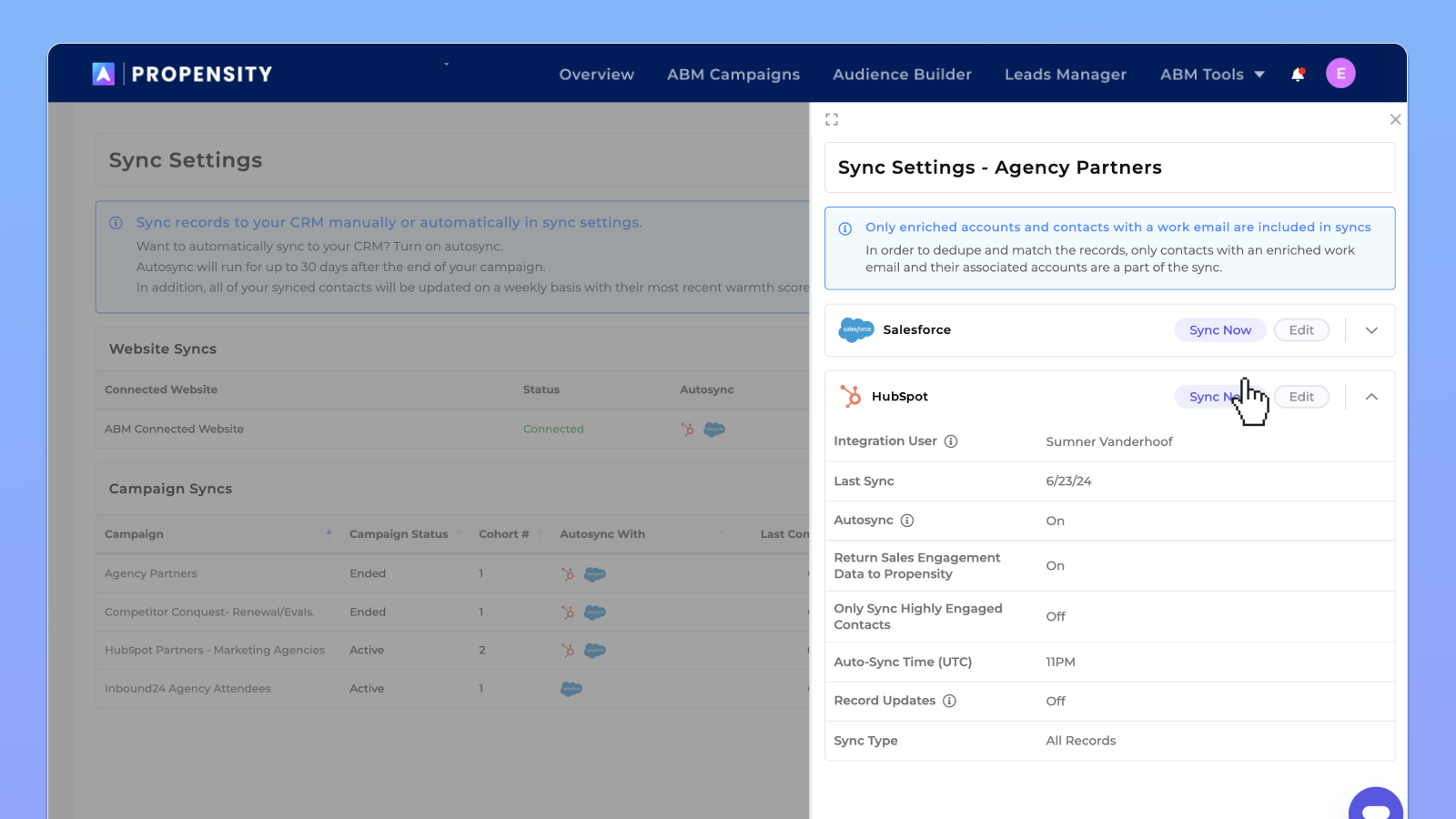Go to the Overview tab

pos(596,75)
